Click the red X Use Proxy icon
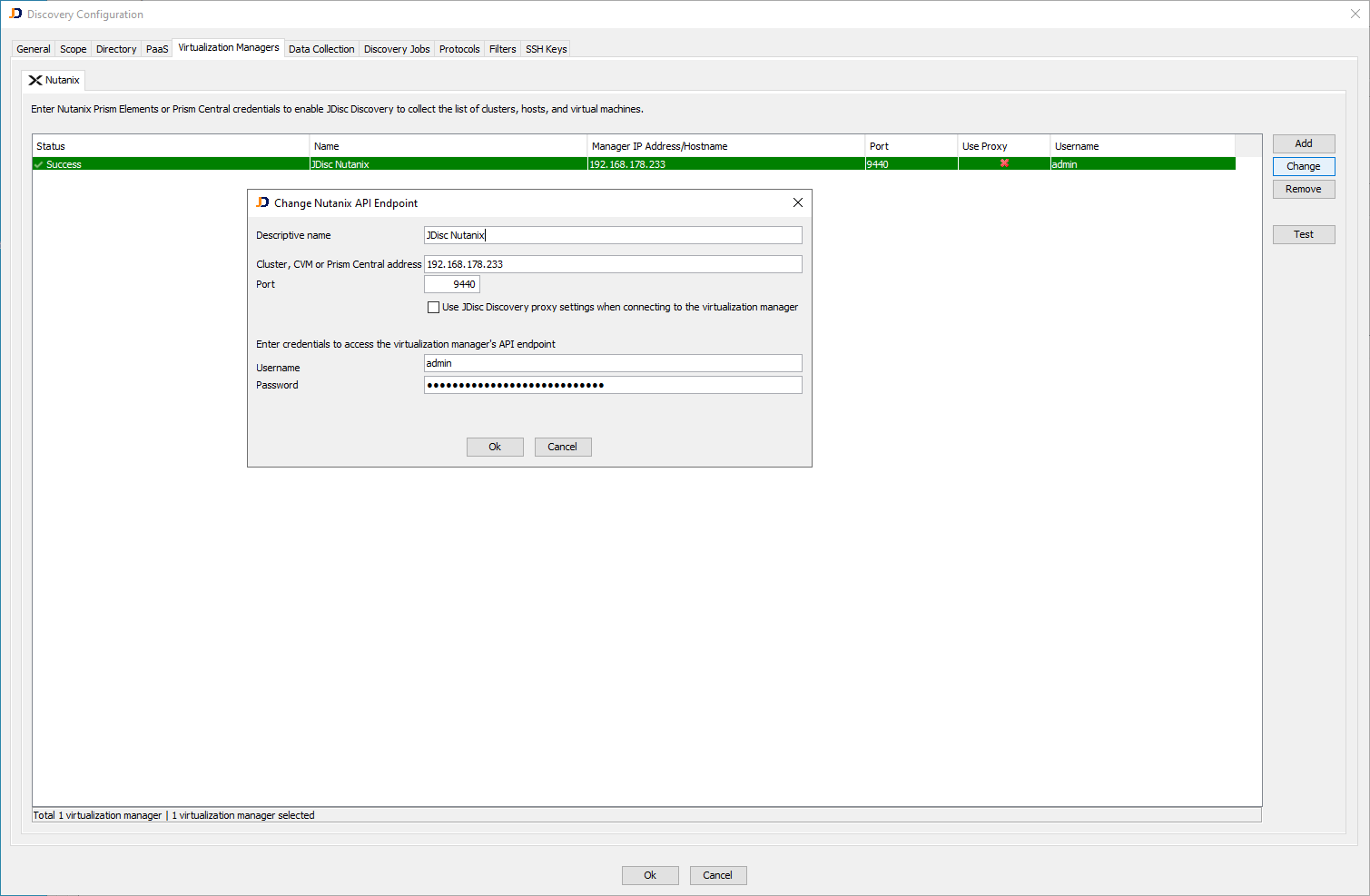Image resolution: width=1370 pixels, height=896 pixels. (x=1004, y=163)
